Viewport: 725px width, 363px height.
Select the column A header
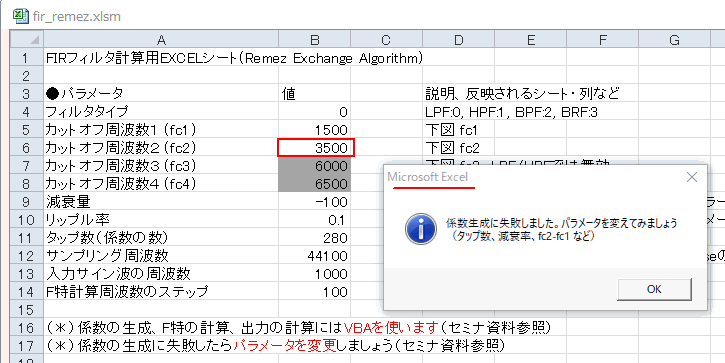tap(161, 40)
